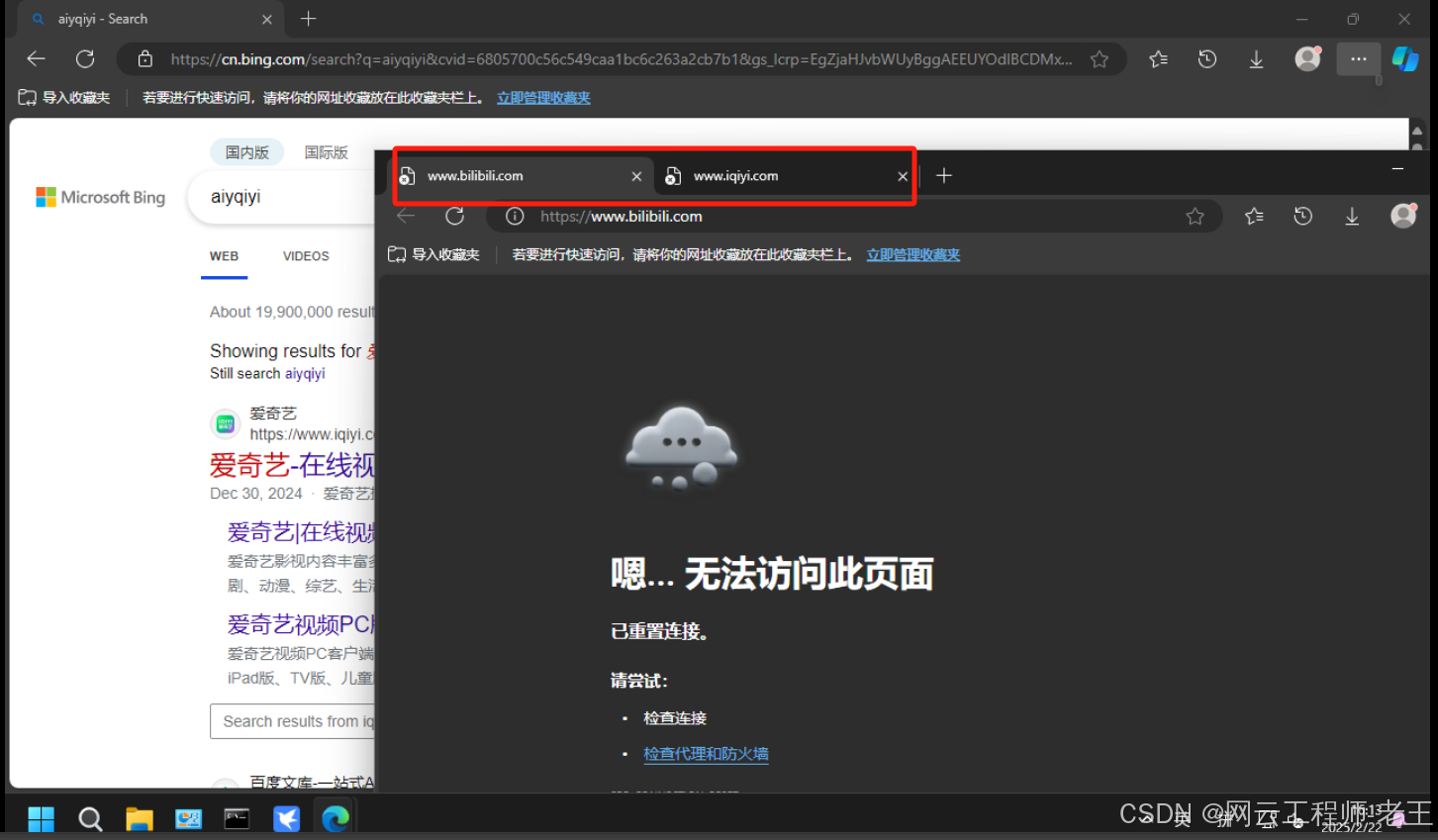
Task: Open browsing history in the front window
Action: [1302, 216]
